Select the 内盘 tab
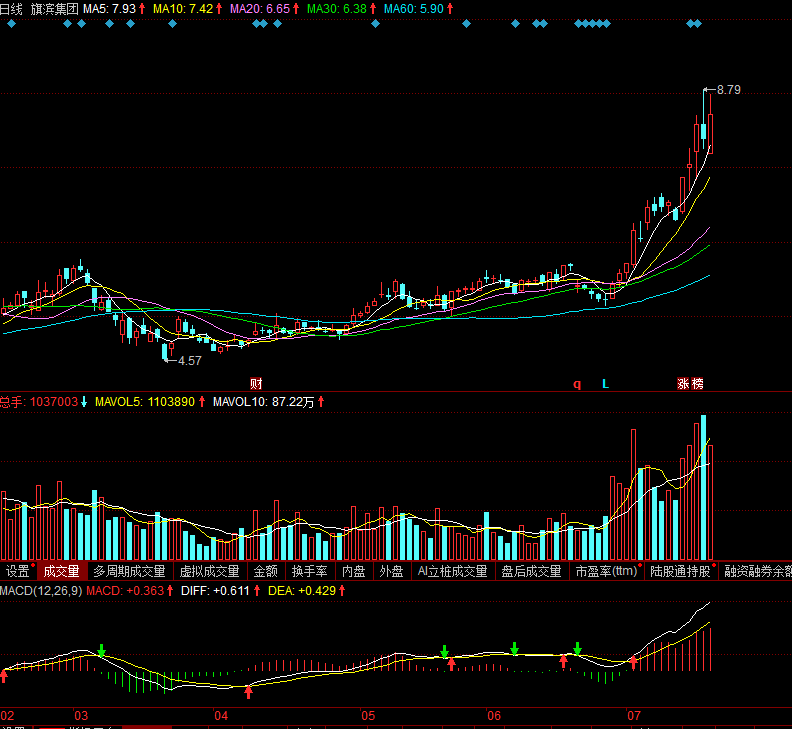 pyautogui.click(x=353, y=572)
